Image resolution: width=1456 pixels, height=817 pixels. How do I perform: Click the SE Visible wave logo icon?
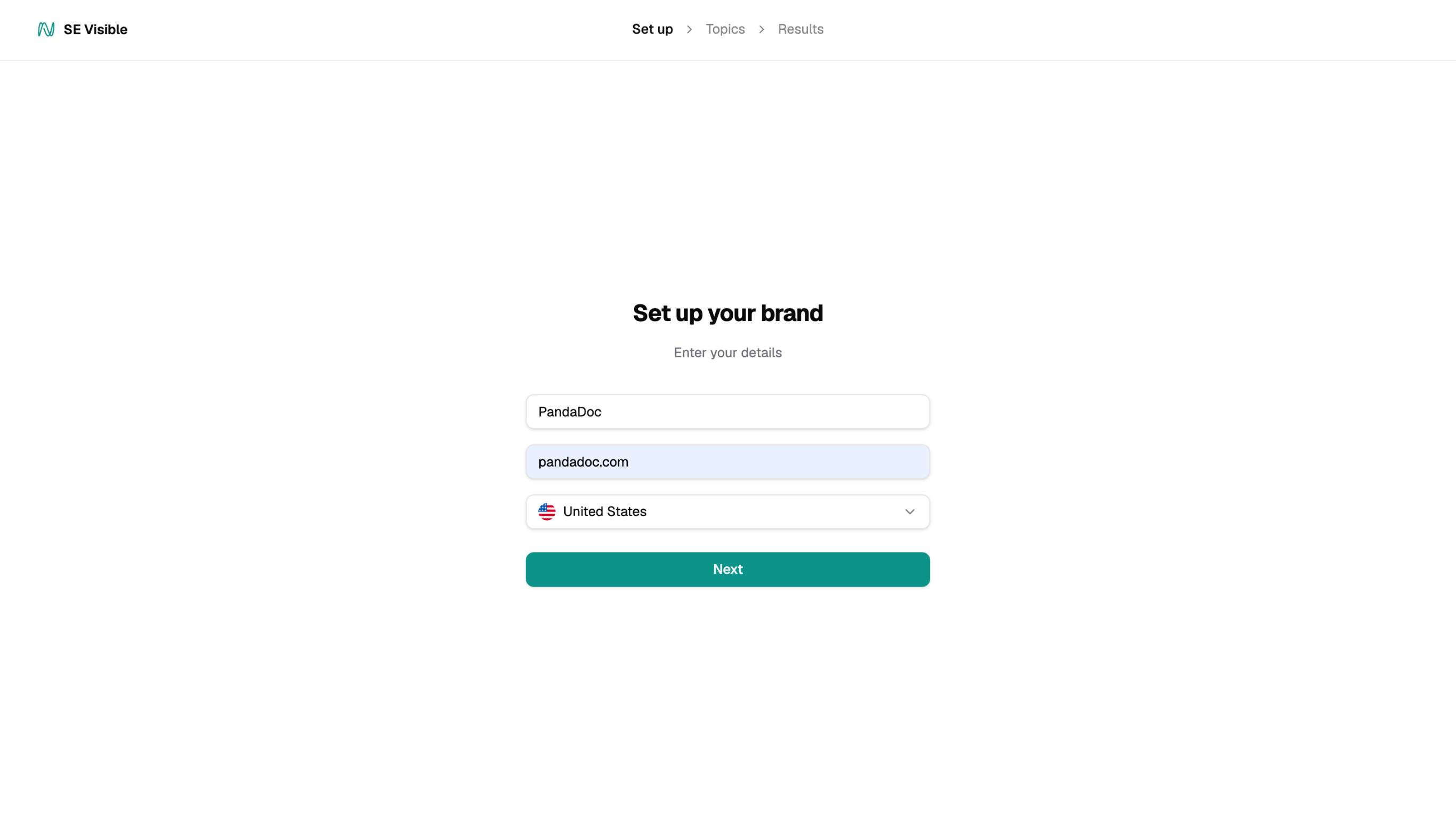point(46,29)
